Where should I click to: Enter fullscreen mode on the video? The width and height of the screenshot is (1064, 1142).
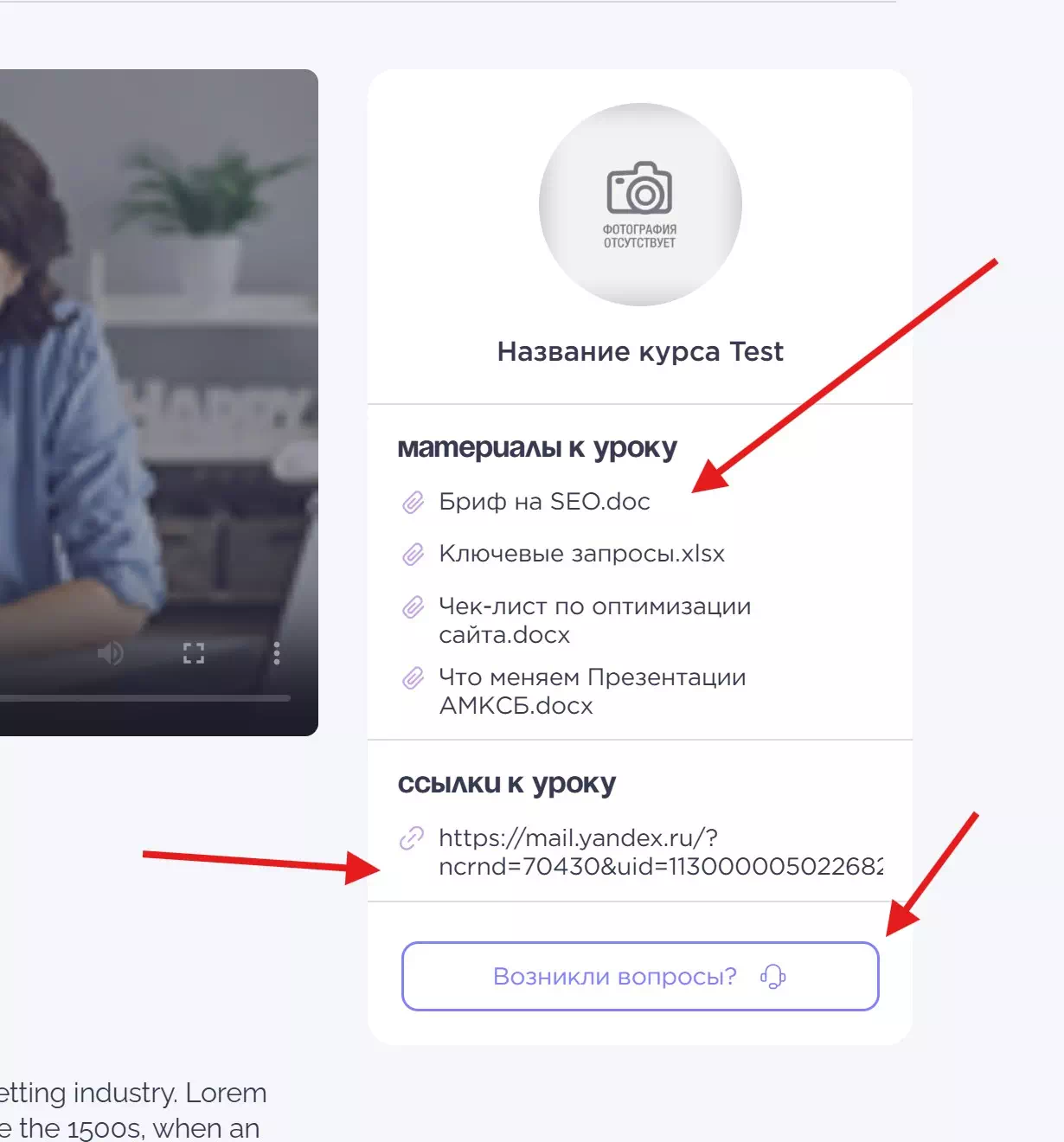(194, 653)
